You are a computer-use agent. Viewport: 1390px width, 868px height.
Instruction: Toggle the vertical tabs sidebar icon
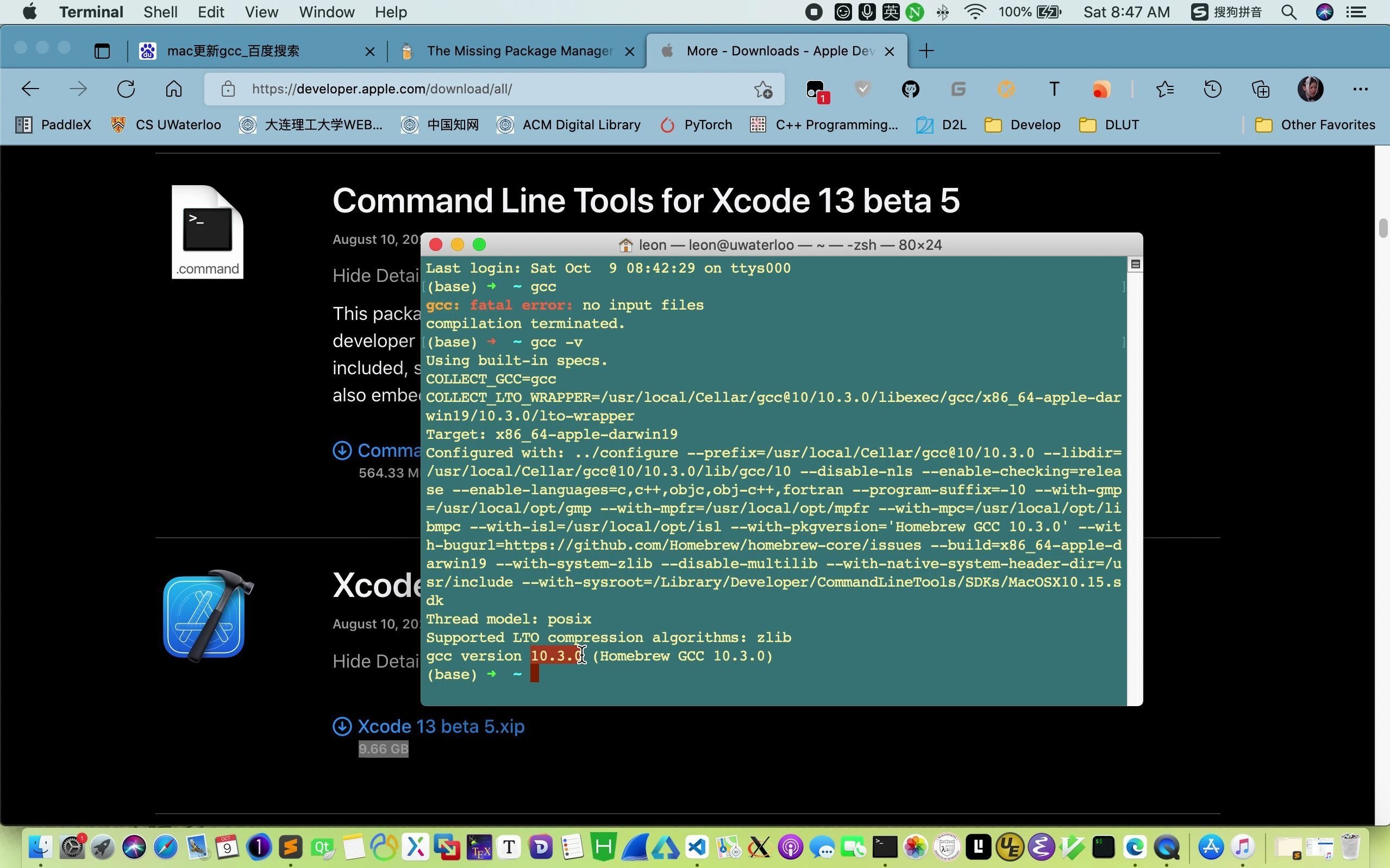tap(102, 51)
